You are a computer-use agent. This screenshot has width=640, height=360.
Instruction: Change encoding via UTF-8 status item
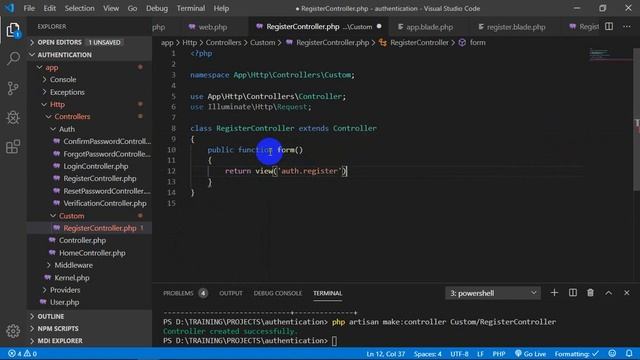pos(459,353)
